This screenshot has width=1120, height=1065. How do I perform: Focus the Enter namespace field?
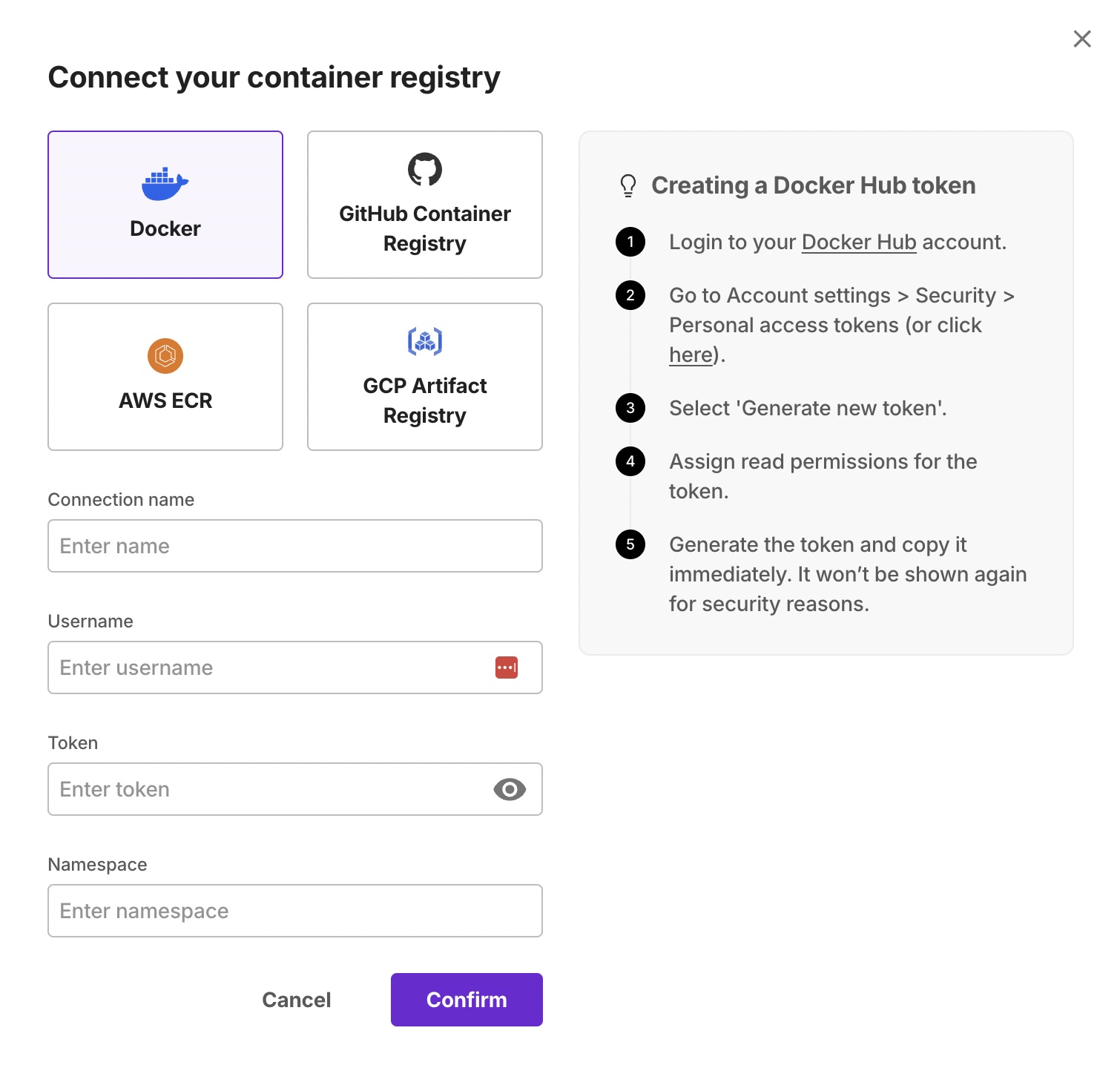coord(295,911)
